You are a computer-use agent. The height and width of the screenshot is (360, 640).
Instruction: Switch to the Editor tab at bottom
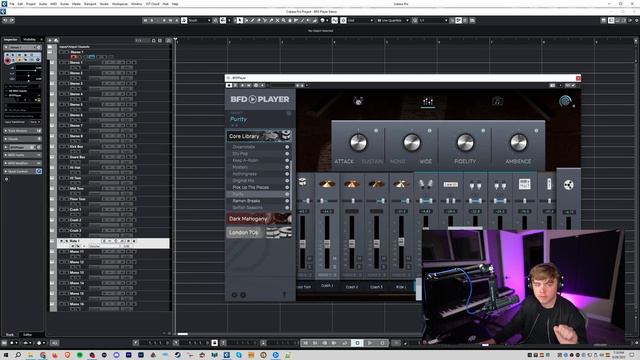pos(27,335)
